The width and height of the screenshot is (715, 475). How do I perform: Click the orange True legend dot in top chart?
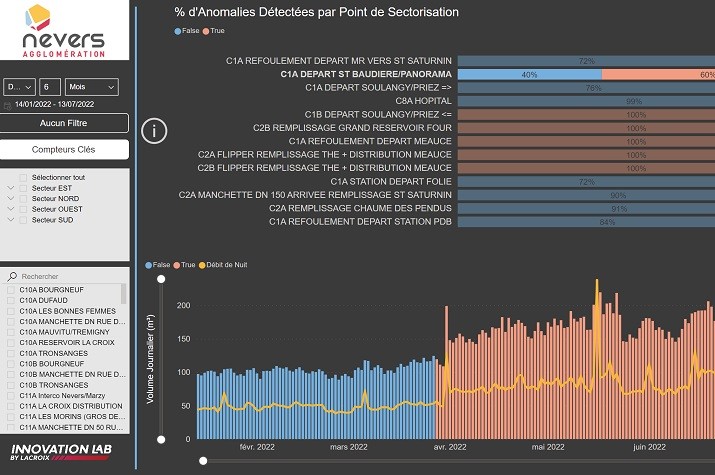(206, 31)
